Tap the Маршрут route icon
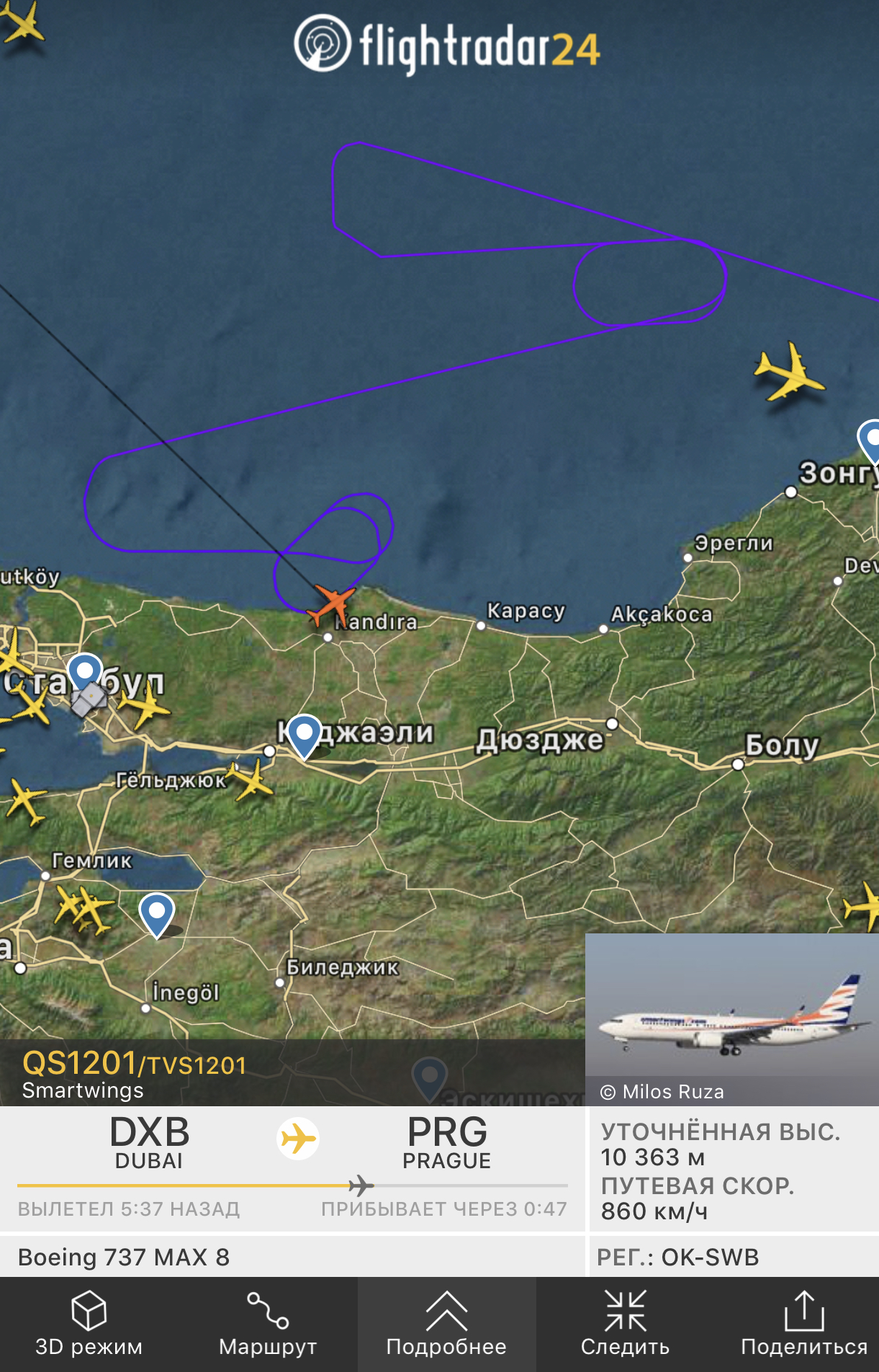The image size is (879, 1372). [268, 1324]
